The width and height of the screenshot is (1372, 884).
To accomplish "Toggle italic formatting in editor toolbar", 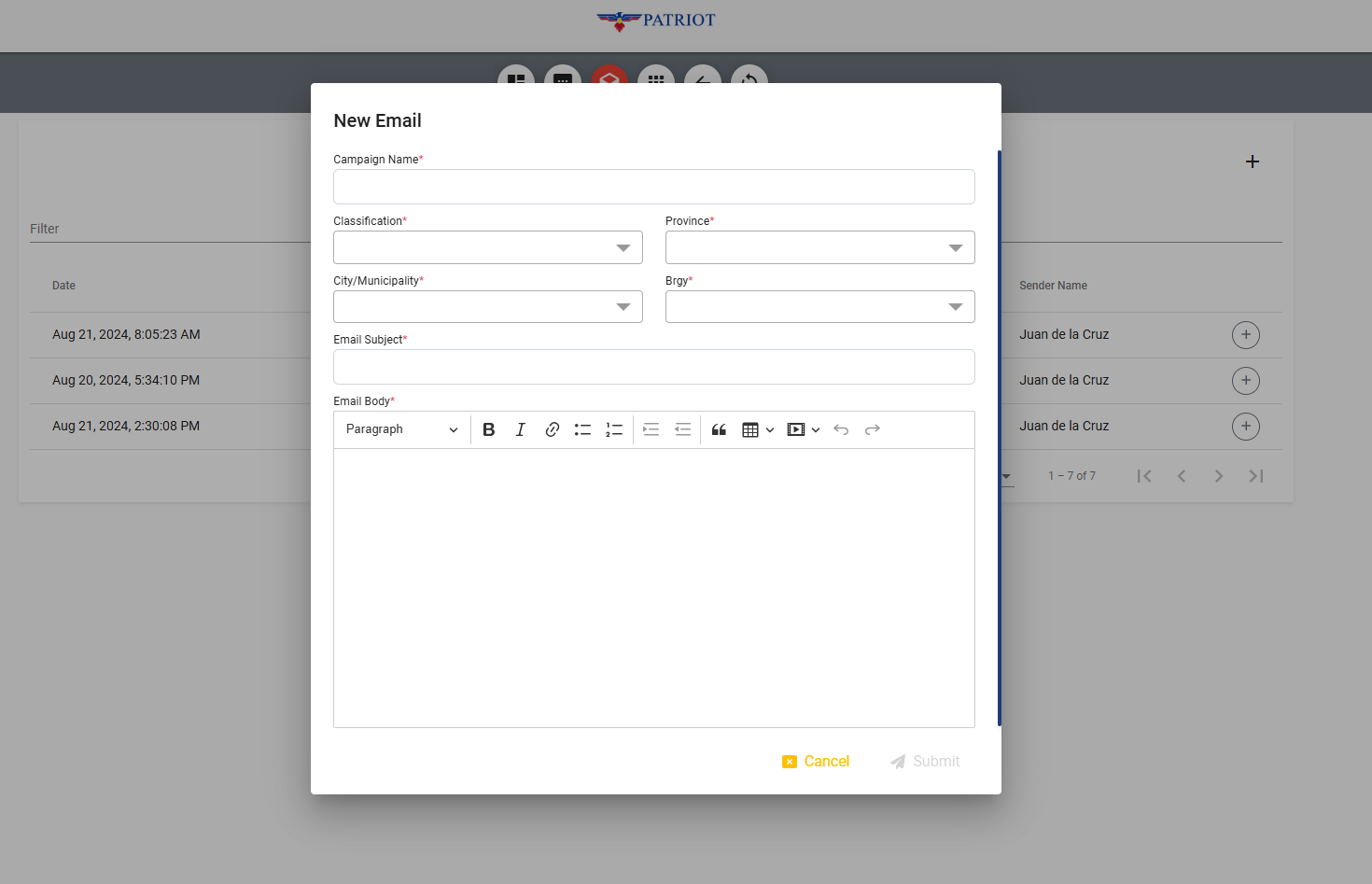I will pyautogui.click(x=521, y=429).
